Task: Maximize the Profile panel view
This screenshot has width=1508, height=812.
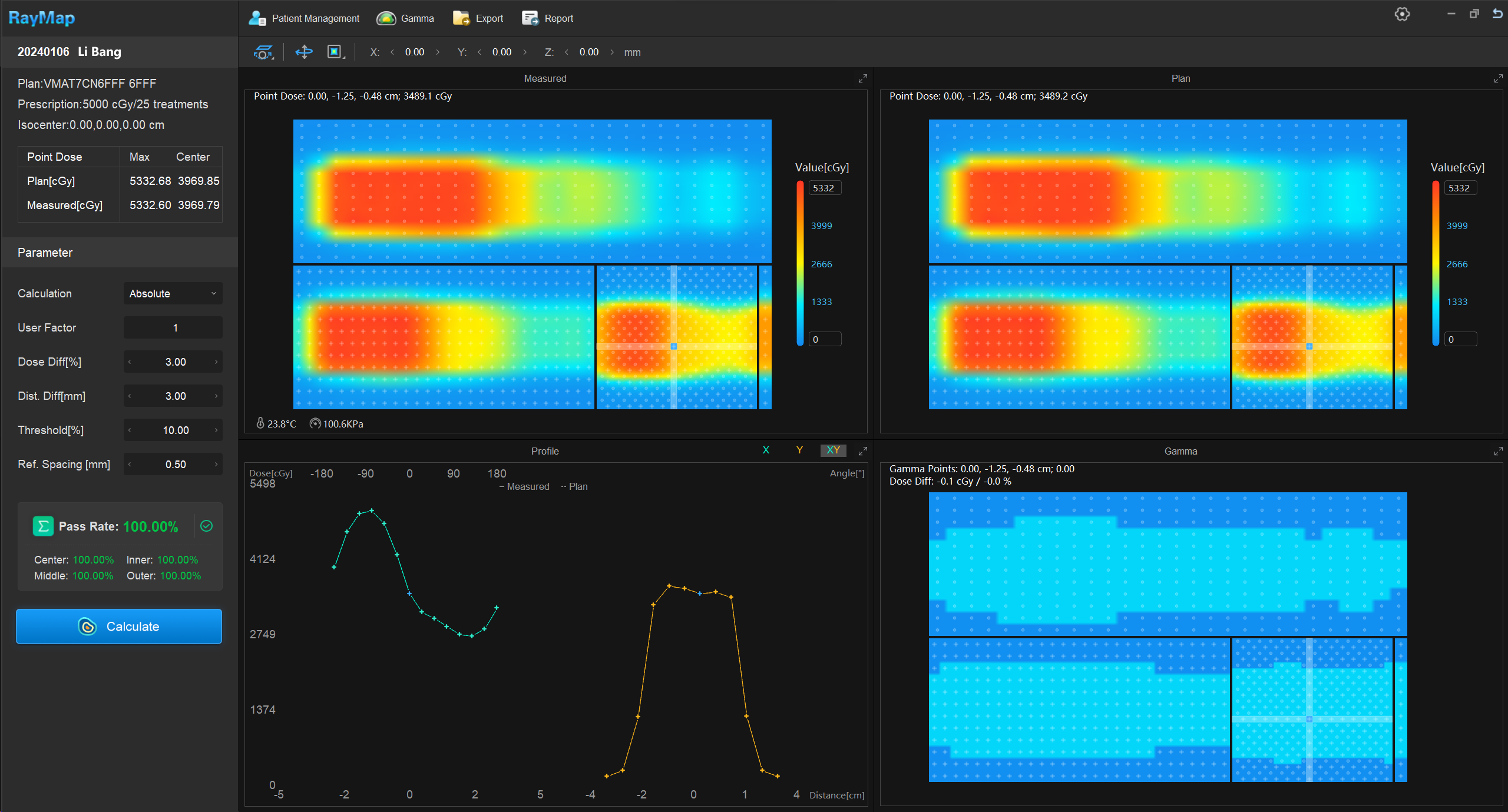Action: tap(862, 452)
